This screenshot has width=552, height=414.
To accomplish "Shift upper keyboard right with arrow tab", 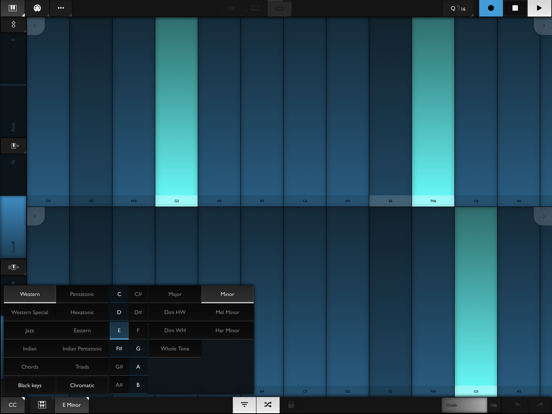I will (543, 26).
